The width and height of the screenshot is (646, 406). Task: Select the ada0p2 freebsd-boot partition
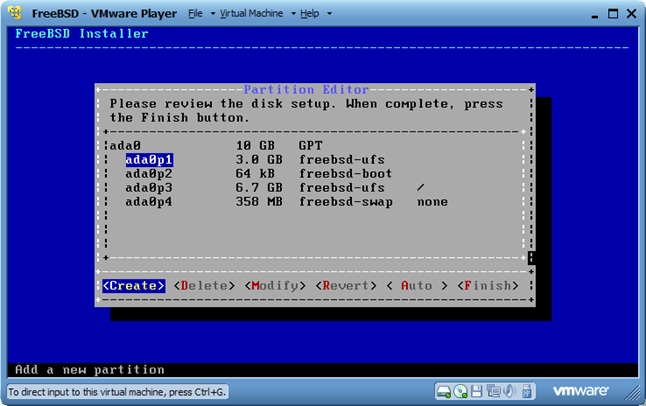[314, 174]
